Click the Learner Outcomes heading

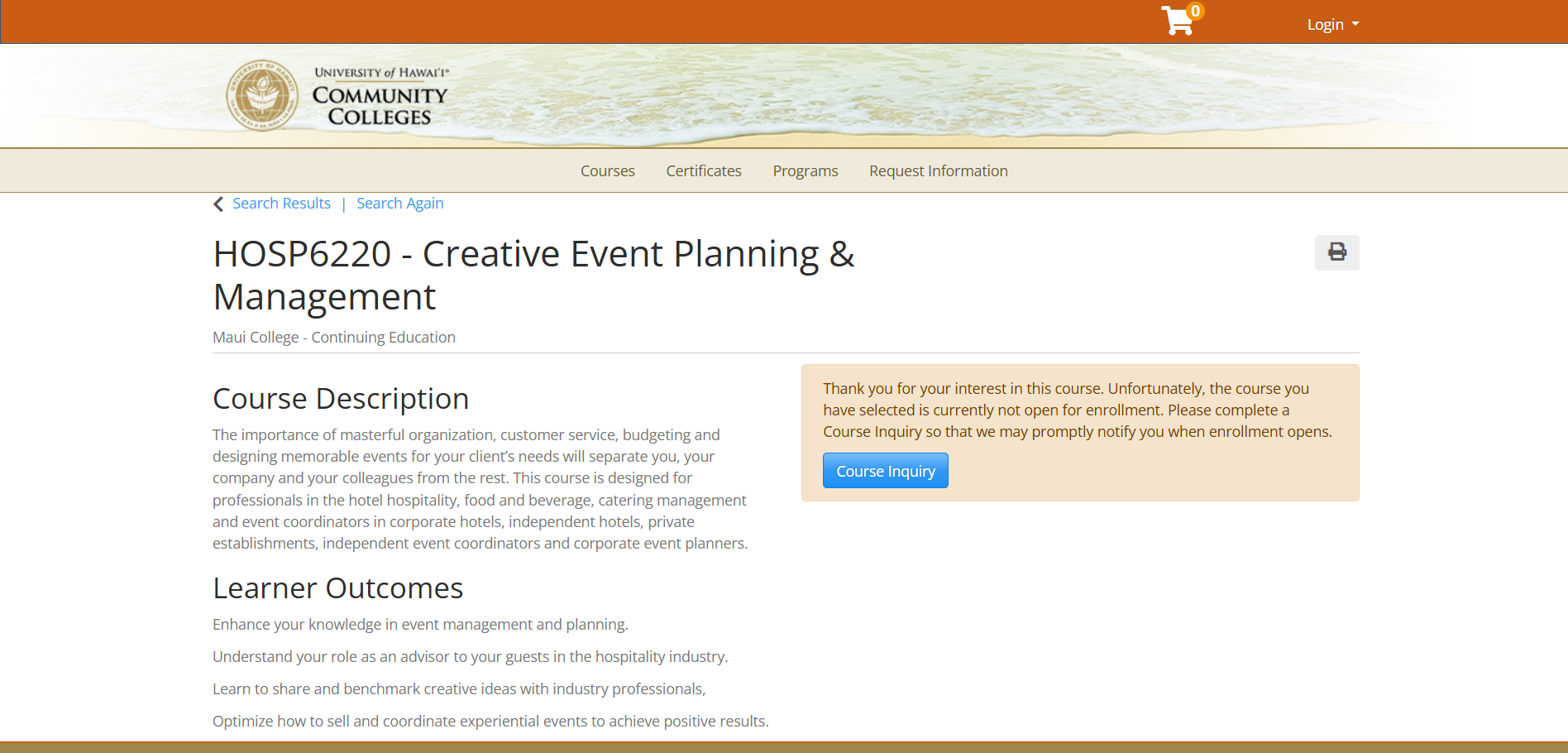coord(337,588)
